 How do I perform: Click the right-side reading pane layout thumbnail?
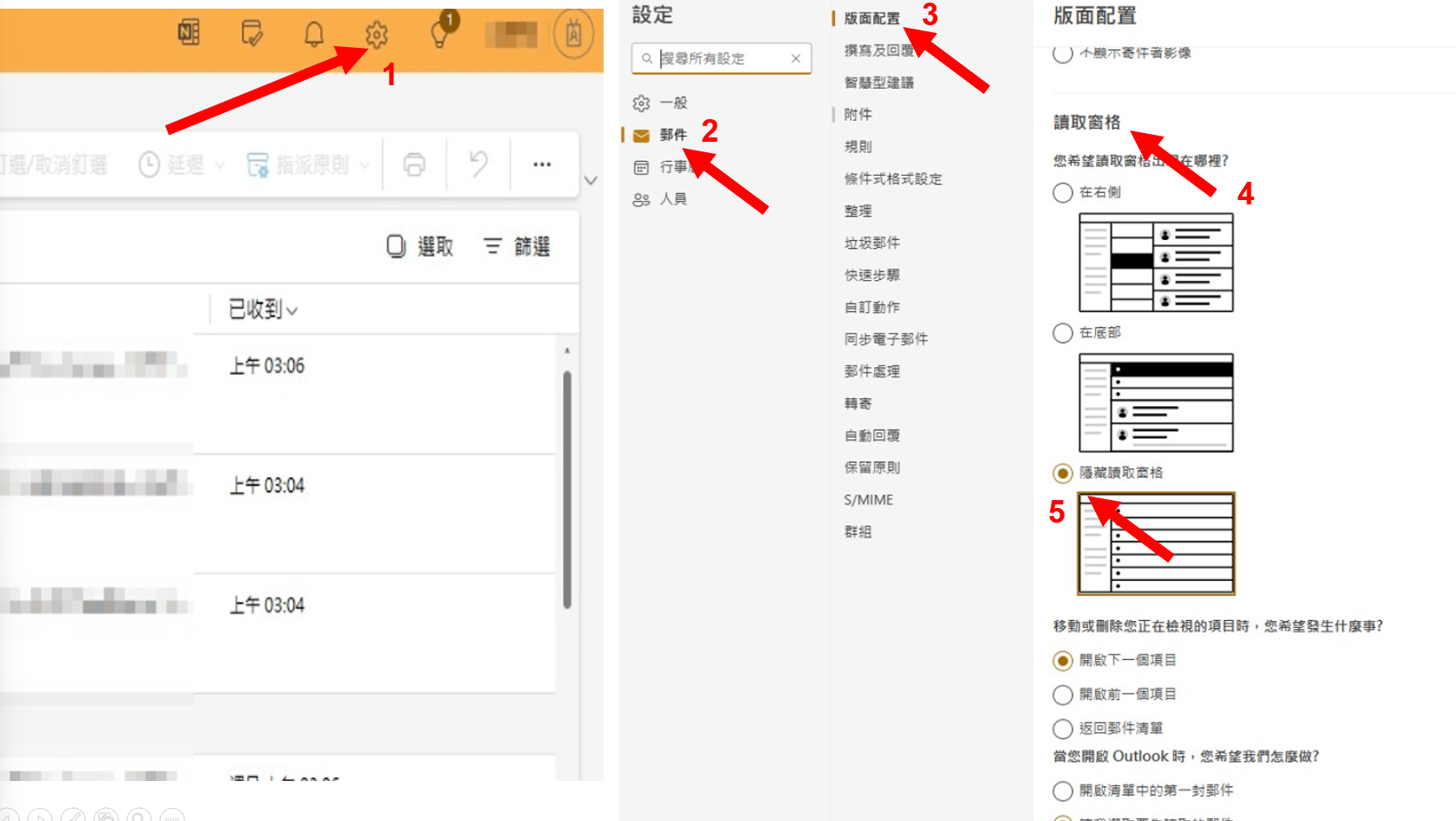(x=1156, y=262)
